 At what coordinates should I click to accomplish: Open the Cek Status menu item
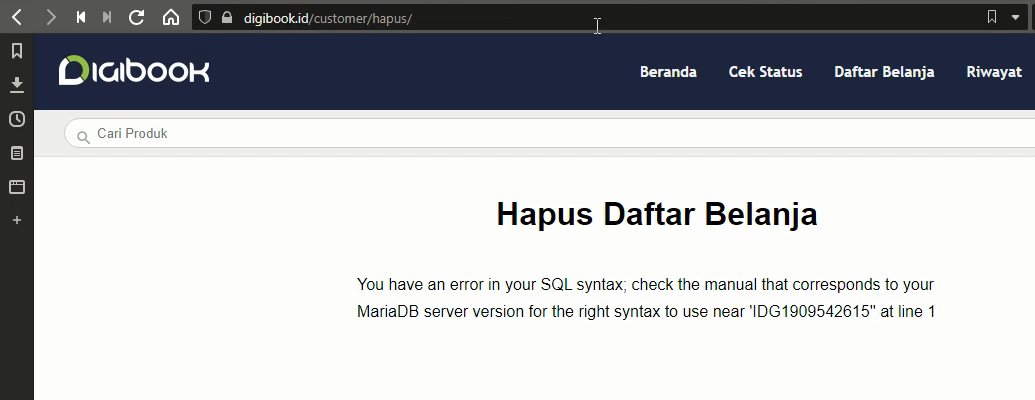(765, 72)
